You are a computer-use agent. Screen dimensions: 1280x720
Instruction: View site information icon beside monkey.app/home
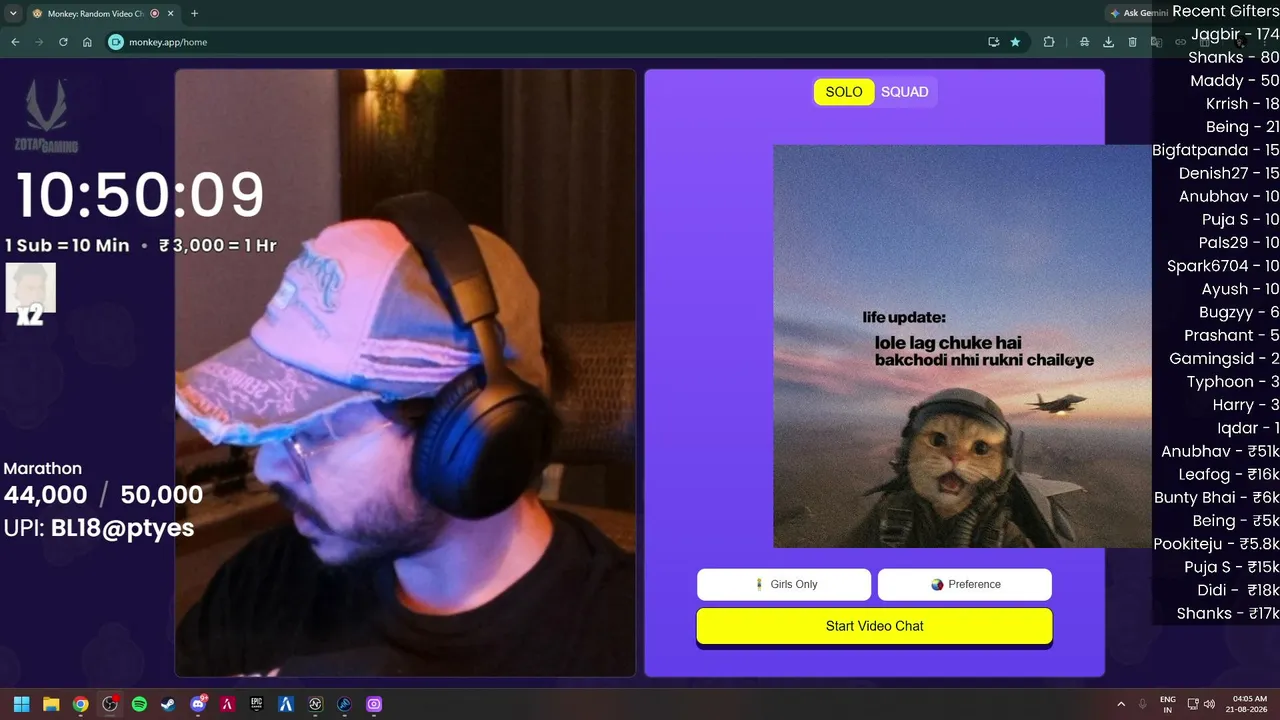tap(116, 42)
